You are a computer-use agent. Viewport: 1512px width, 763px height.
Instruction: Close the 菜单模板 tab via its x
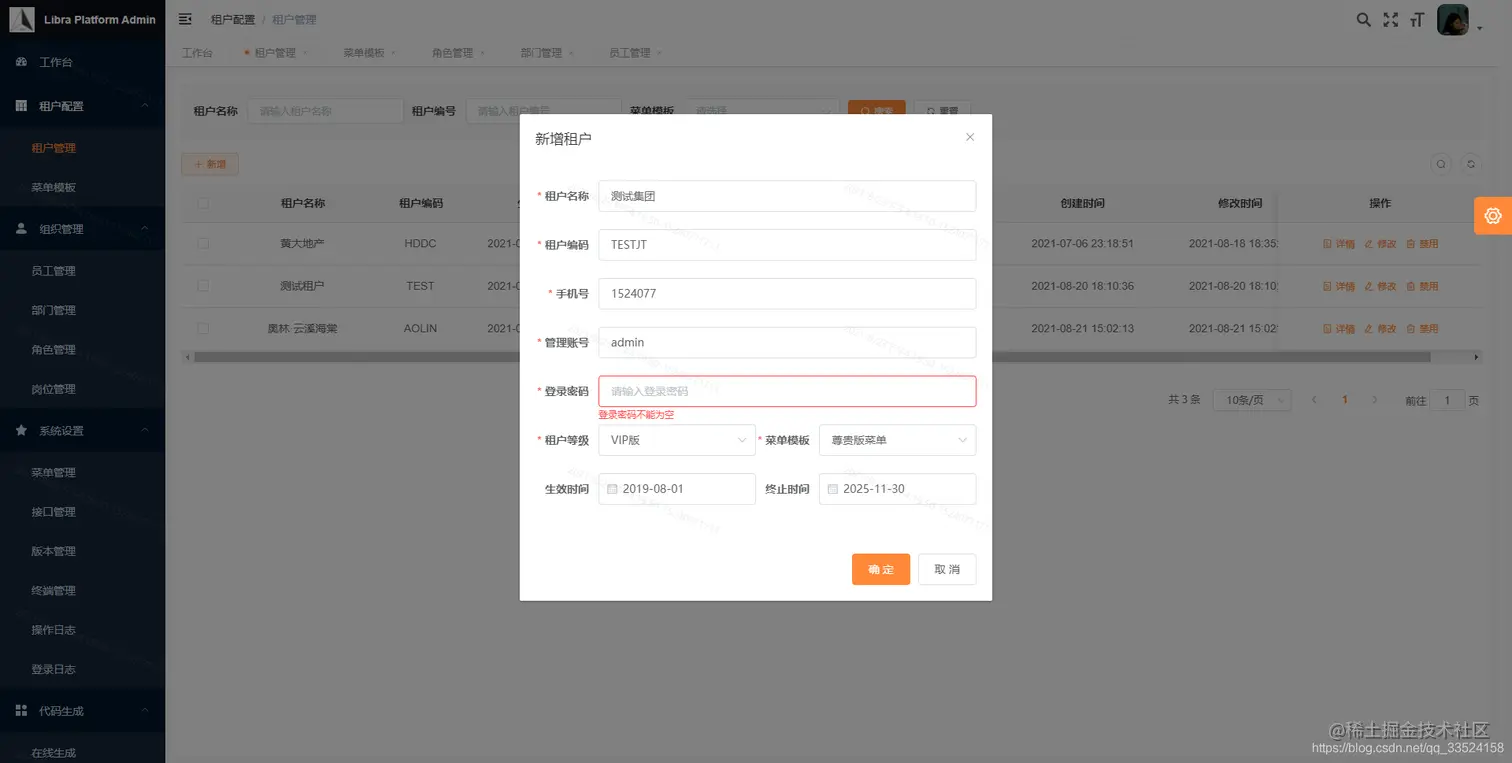pyautogui.click(x=394, y=53)
